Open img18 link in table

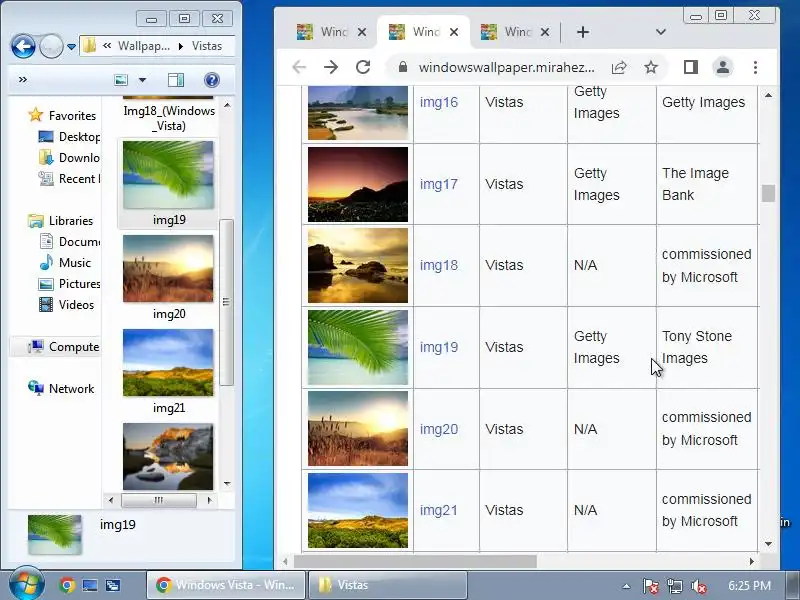coord(439,265)
